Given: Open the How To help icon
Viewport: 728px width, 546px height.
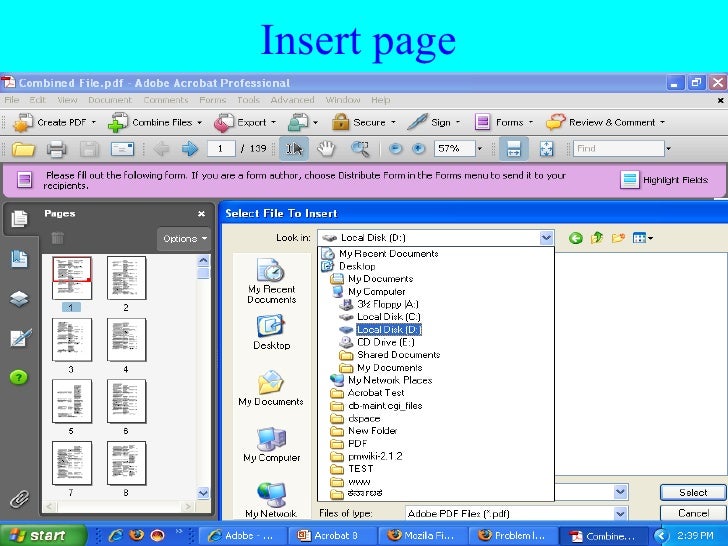Looking at the screenshot, I should pos(19,377).
